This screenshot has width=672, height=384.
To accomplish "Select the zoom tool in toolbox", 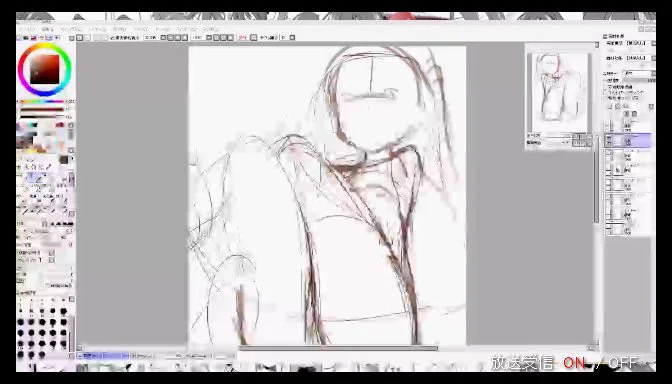I will 26,167.
